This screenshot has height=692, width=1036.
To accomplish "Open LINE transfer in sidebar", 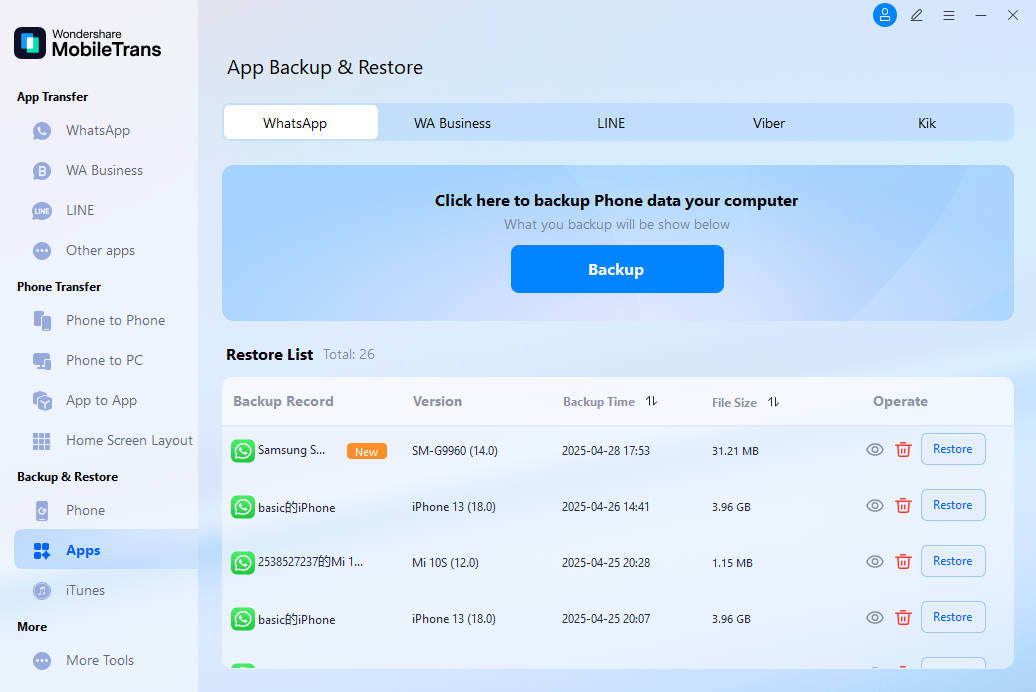I will 80,210.
